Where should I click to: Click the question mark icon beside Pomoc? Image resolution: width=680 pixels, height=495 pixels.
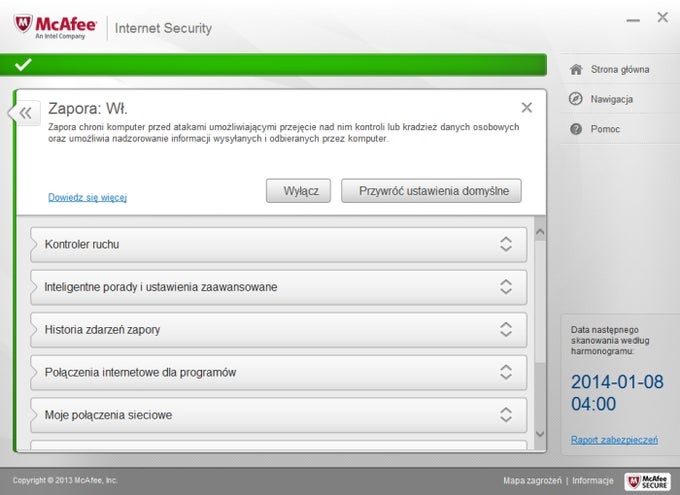pos(576,129)
